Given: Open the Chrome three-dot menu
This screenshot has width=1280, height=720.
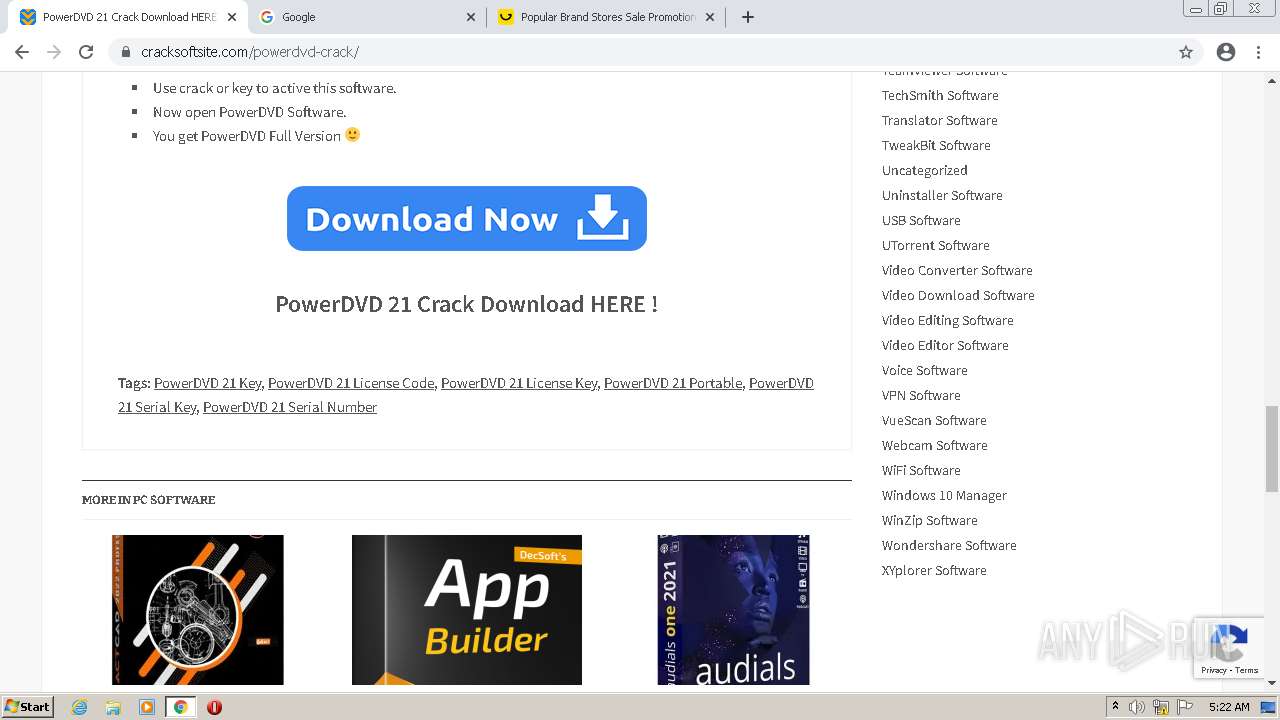Looking at the screenshot, I should [x=1258, y=52].
